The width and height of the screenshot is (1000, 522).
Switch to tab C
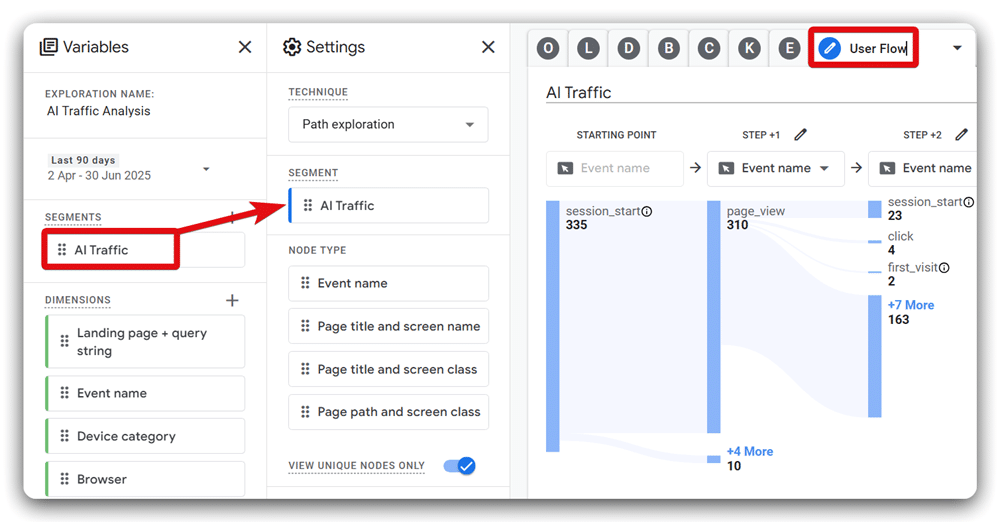[x=709, y=48]
